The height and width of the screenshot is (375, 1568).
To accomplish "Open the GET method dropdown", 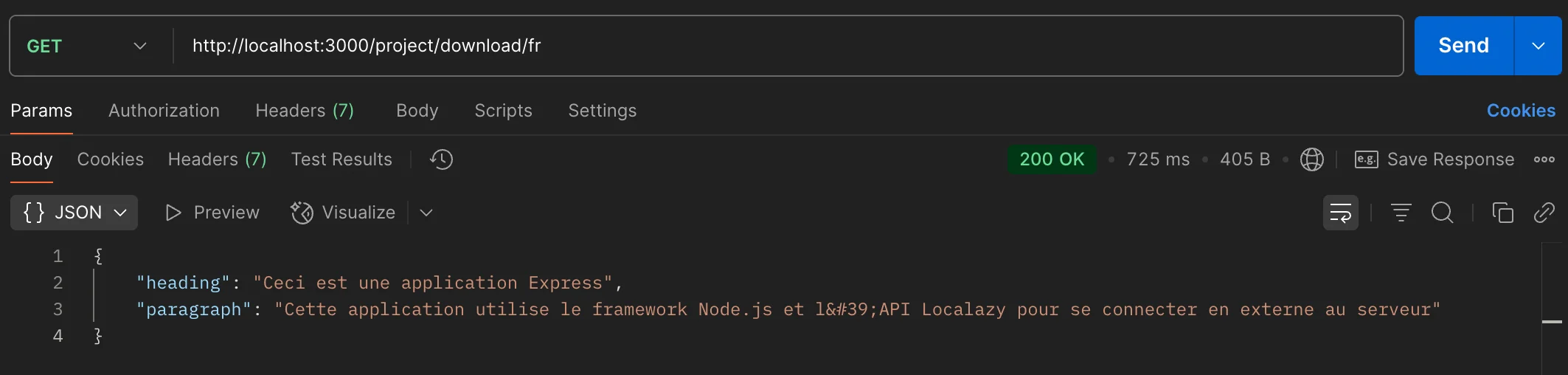I will coord(86,46).
